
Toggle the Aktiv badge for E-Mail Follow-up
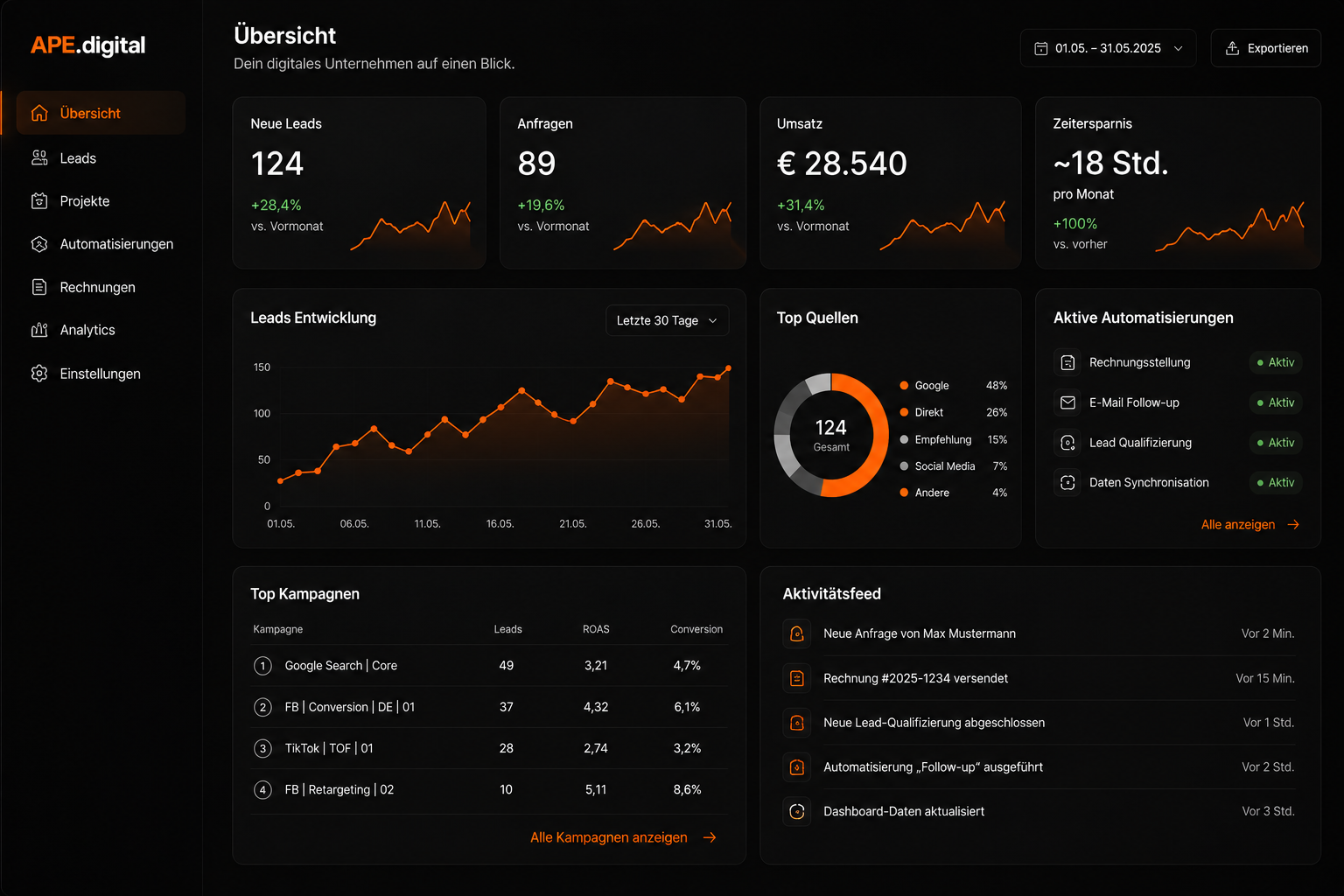coord(1276,402)
